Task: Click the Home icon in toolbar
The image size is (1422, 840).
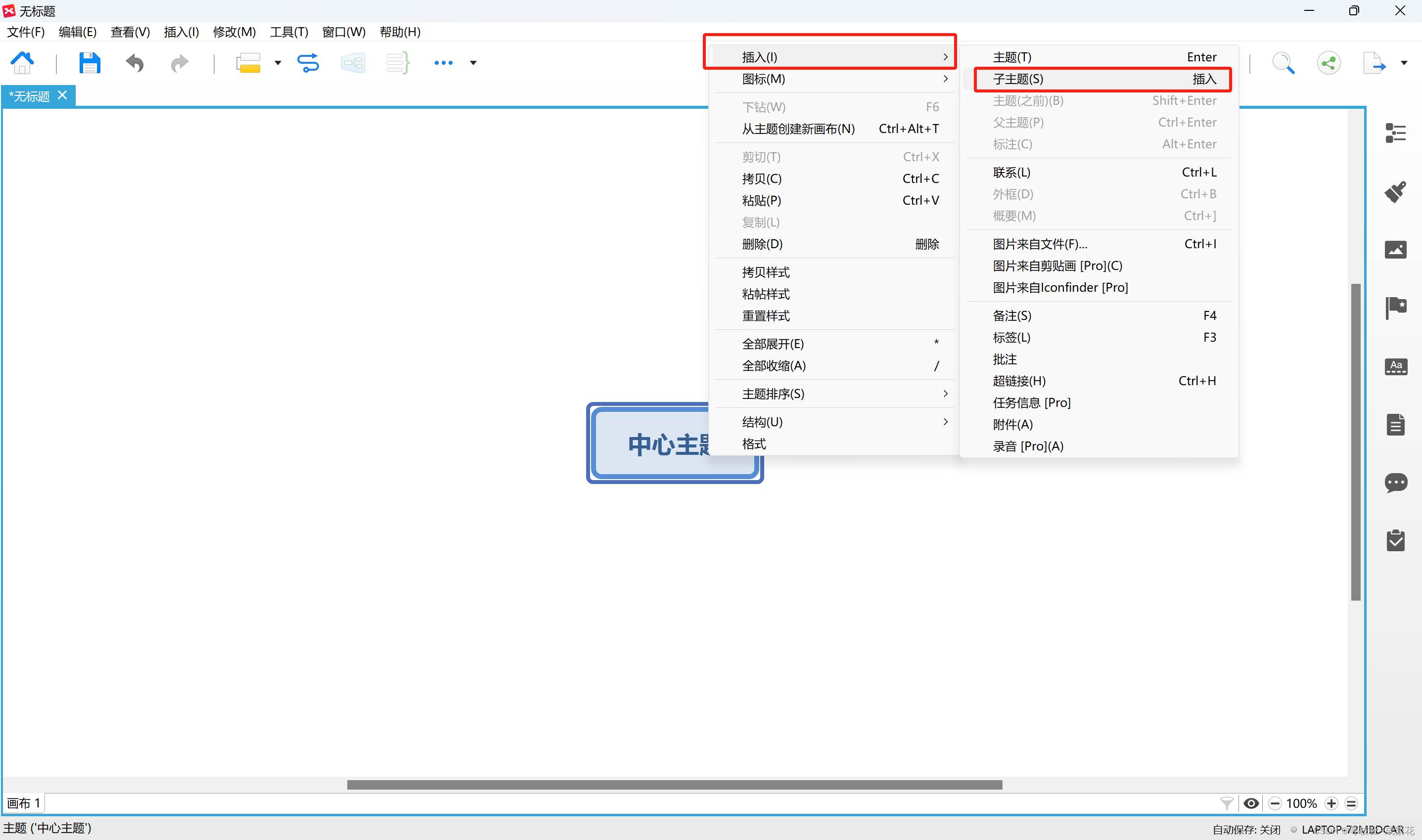Action: (23, 63)
